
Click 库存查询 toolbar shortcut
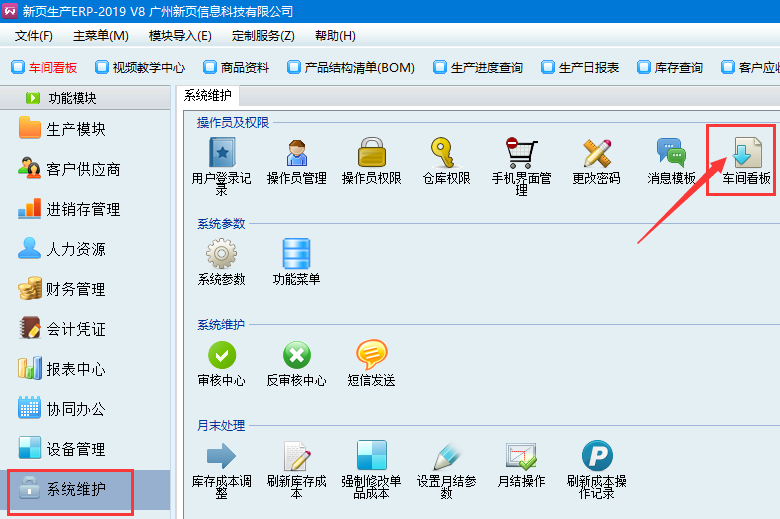(x=670, y=68)
